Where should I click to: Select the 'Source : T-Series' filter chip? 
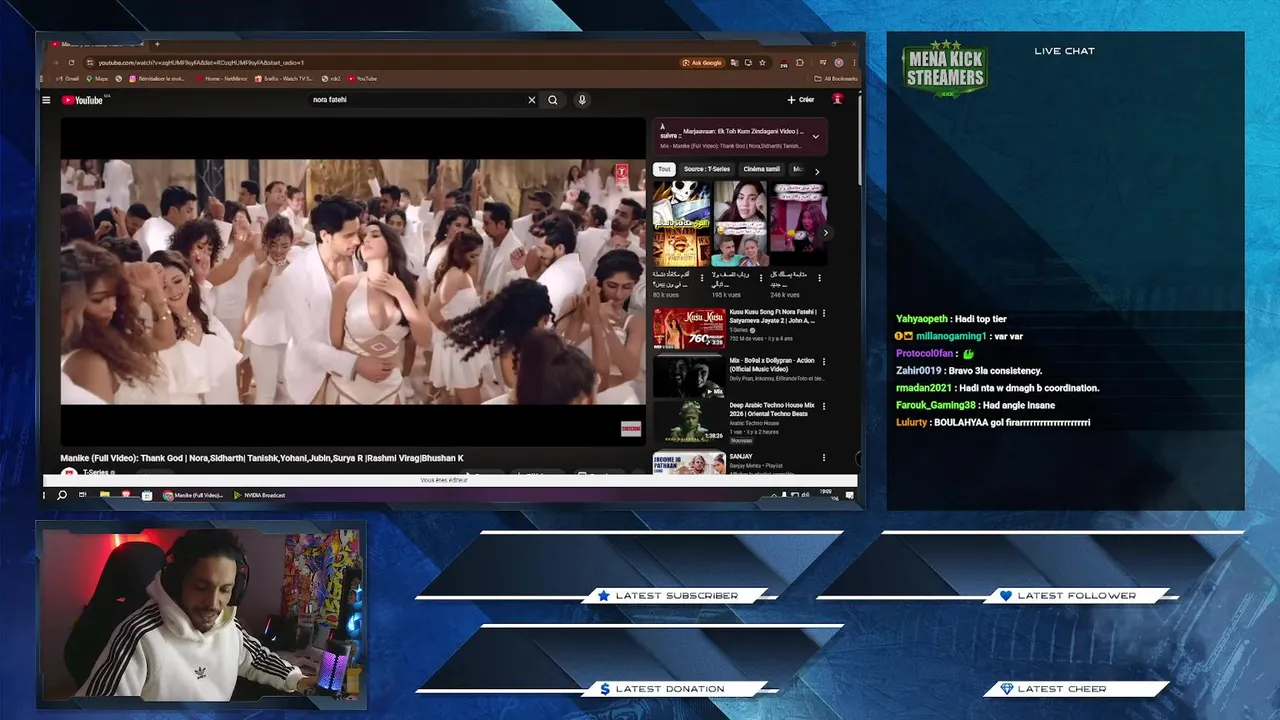pyautogui.click(x=707, y=169)
